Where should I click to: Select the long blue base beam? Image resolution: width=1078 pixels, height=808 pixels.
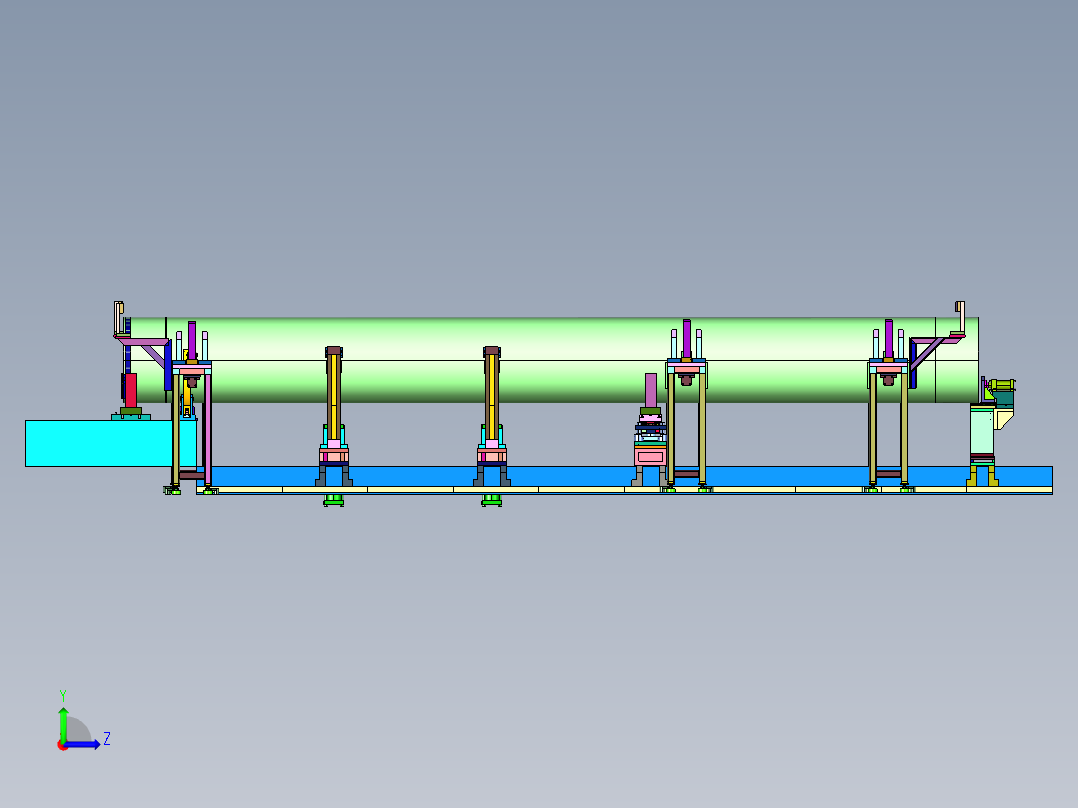point(624,477)
